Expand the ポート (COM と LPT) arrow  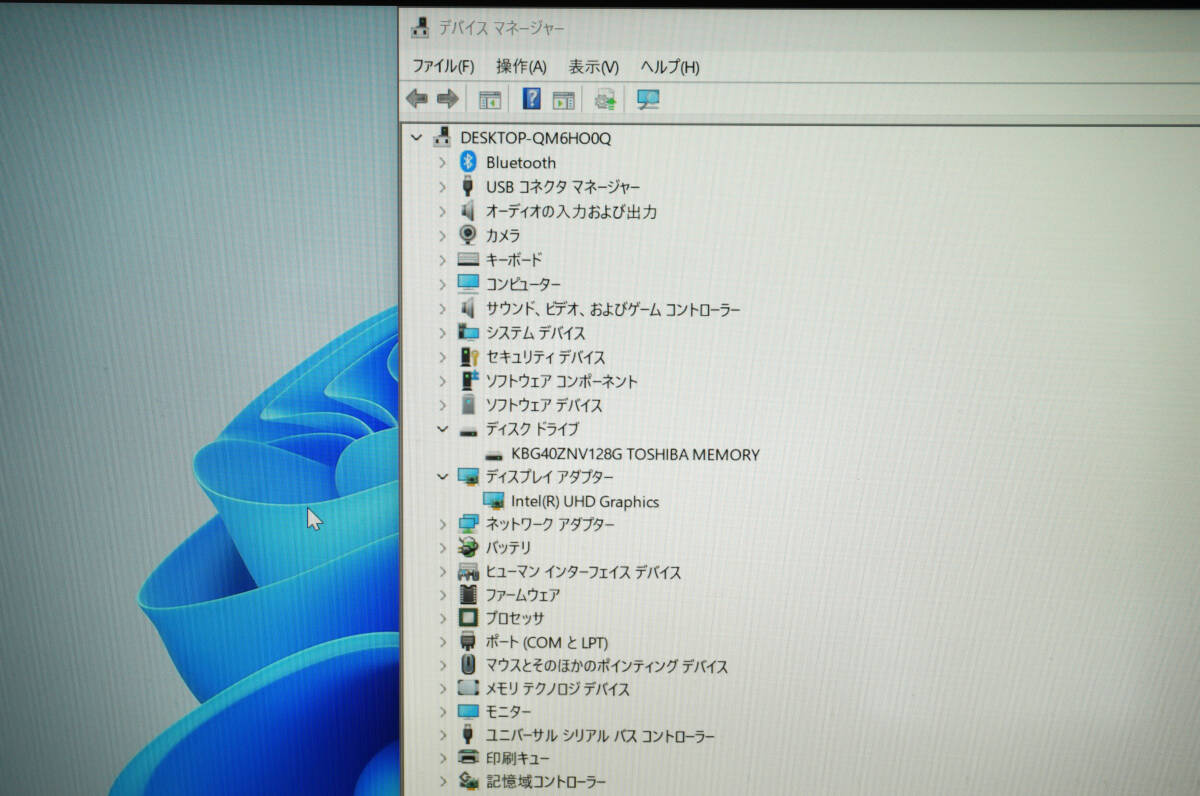tap(443, 642)
